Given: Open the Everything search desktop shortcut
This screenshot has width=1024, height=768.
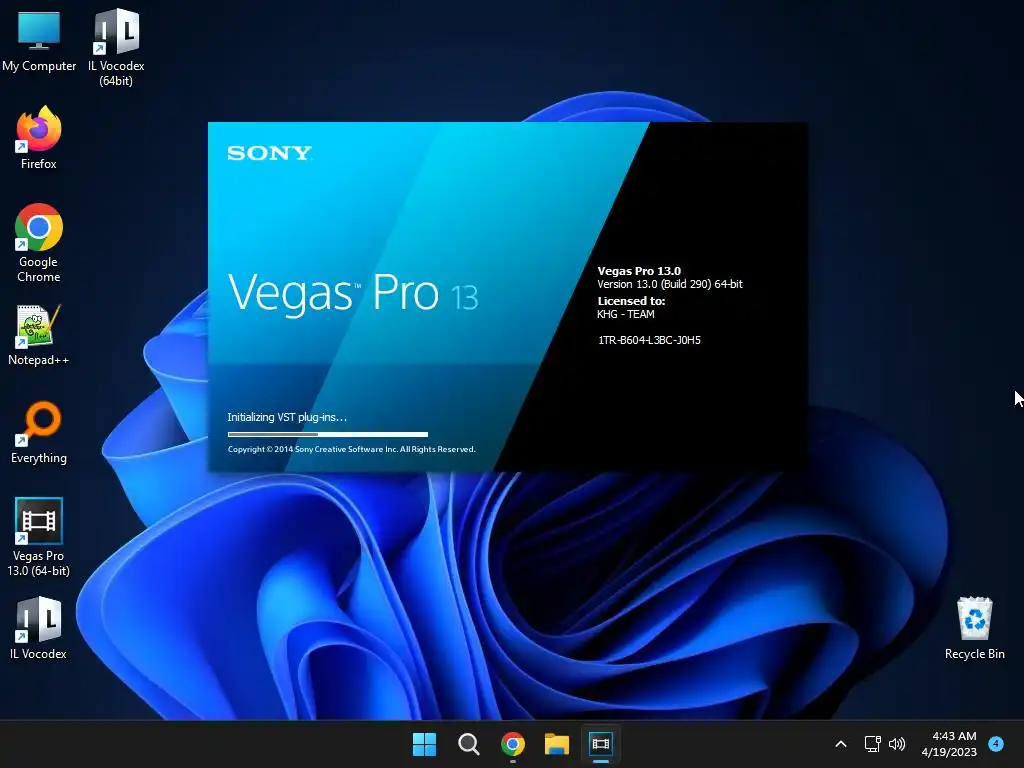Looking at the screenshot, I should tap(39, 433).
